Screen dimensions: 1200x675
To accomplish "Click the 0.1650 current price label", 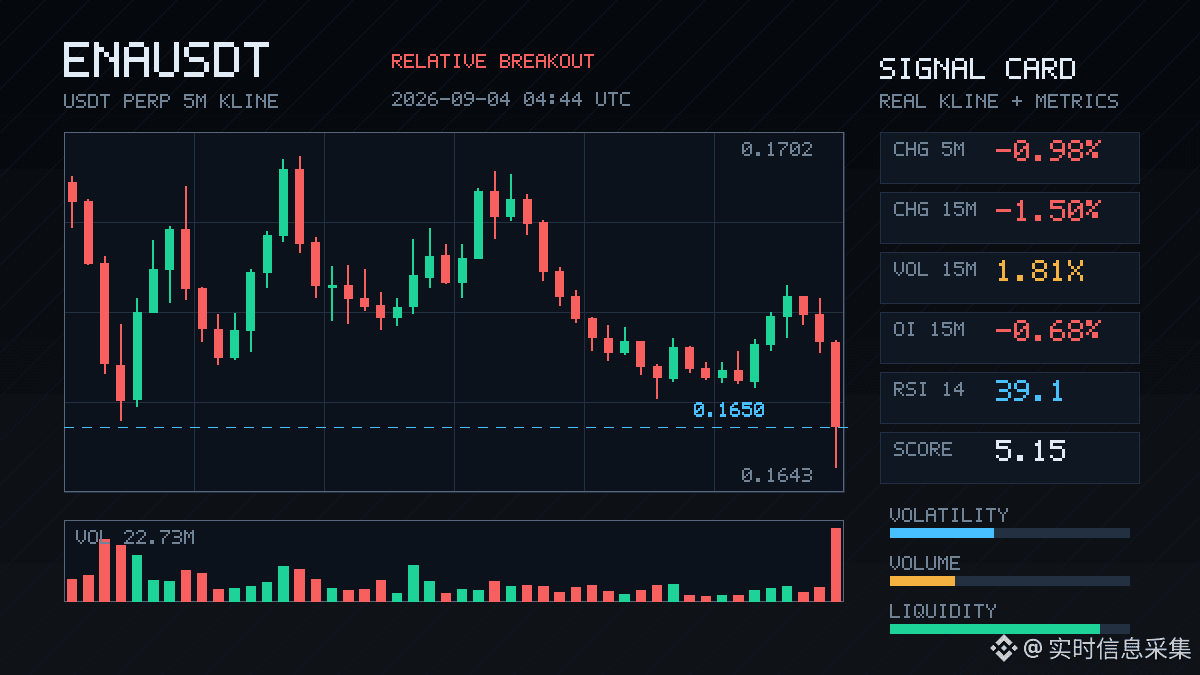I will (728, 410).
